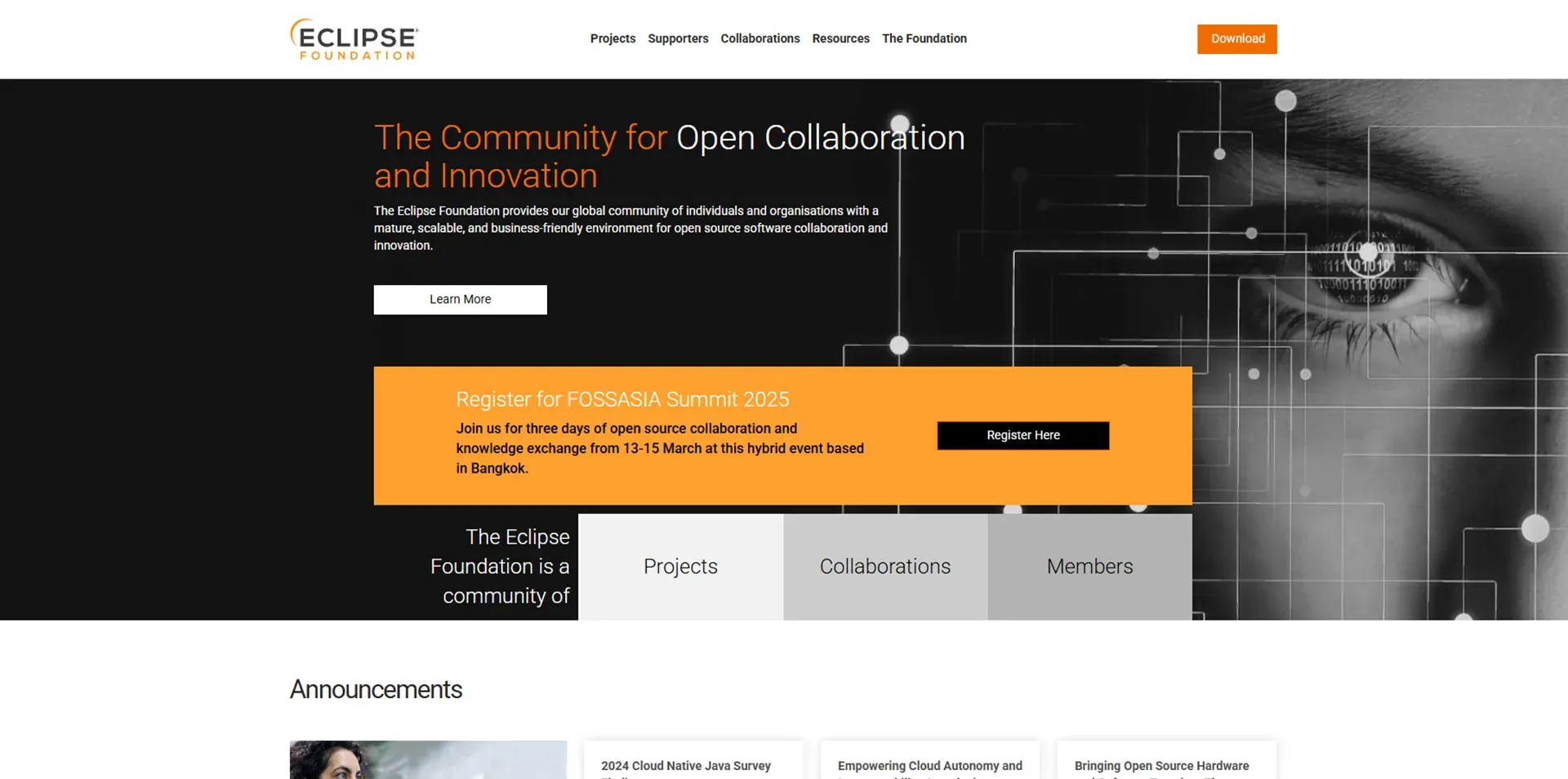Click the Announcements section heading
Viewport: 1568px width, 779px height.
tap(376, 690)
